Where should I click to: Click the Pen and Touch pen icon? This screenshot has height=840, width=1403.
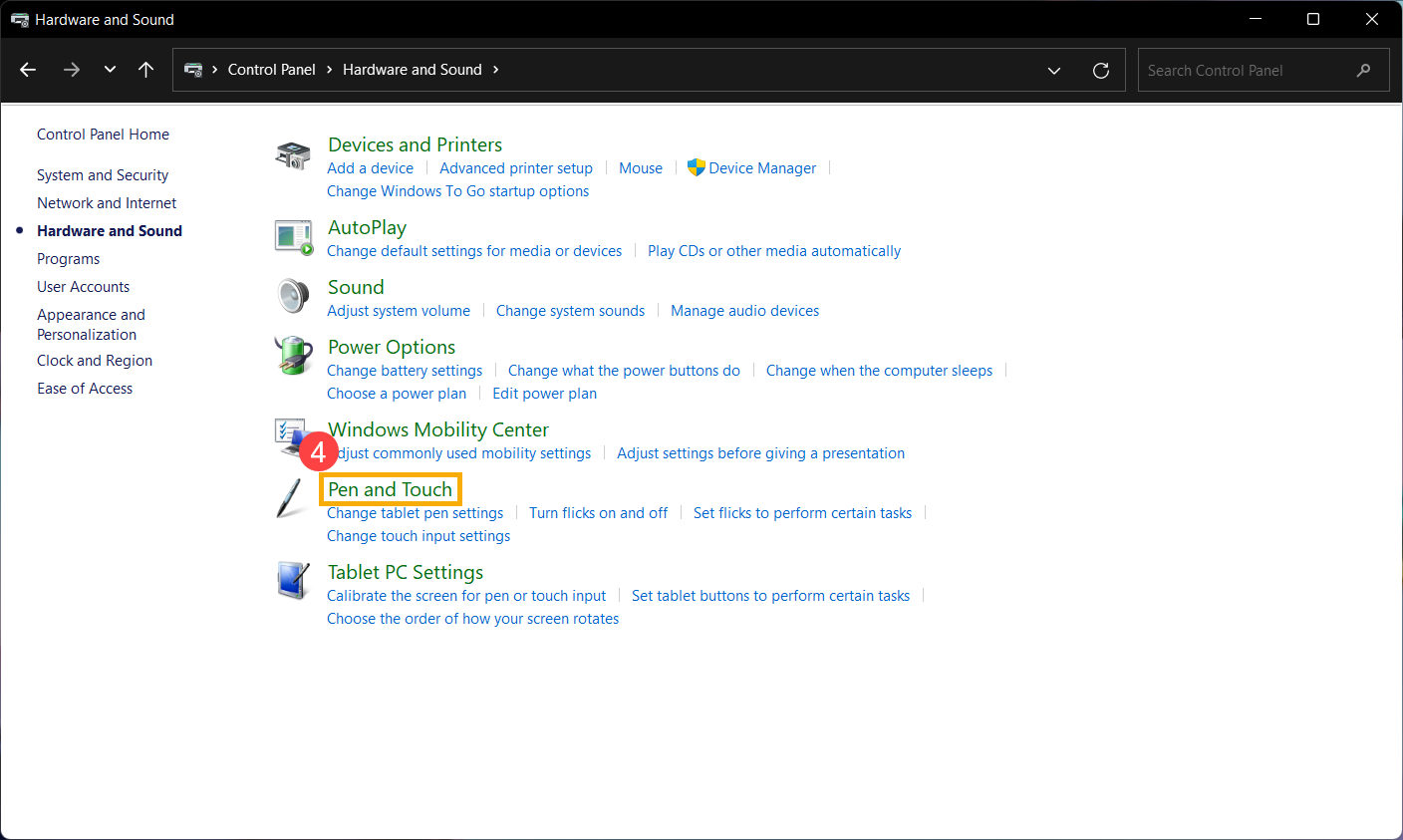point(290,498)
